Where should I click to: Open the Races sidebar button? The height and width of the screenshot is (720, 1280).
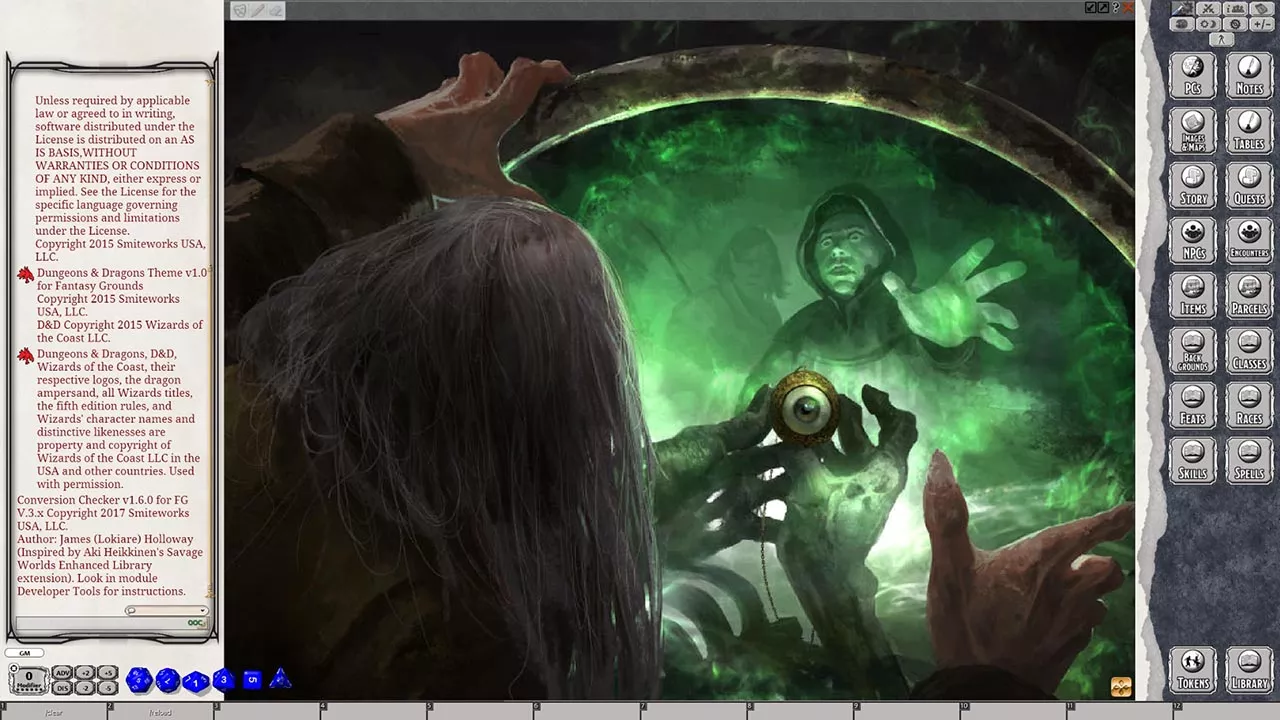(x=1249, y=406)
